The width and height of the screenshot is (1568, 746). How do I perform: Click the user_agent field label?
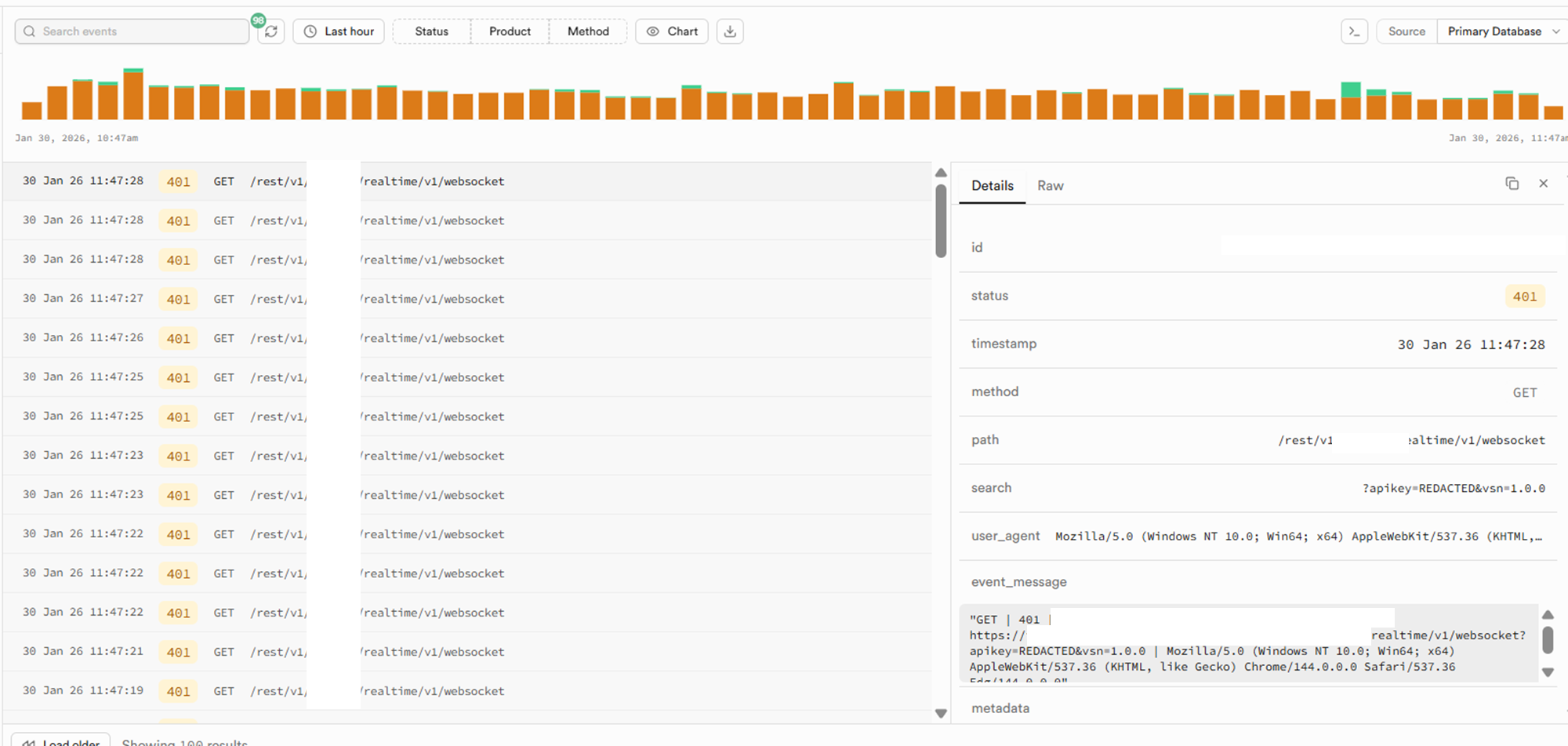tap(1005, 536)
